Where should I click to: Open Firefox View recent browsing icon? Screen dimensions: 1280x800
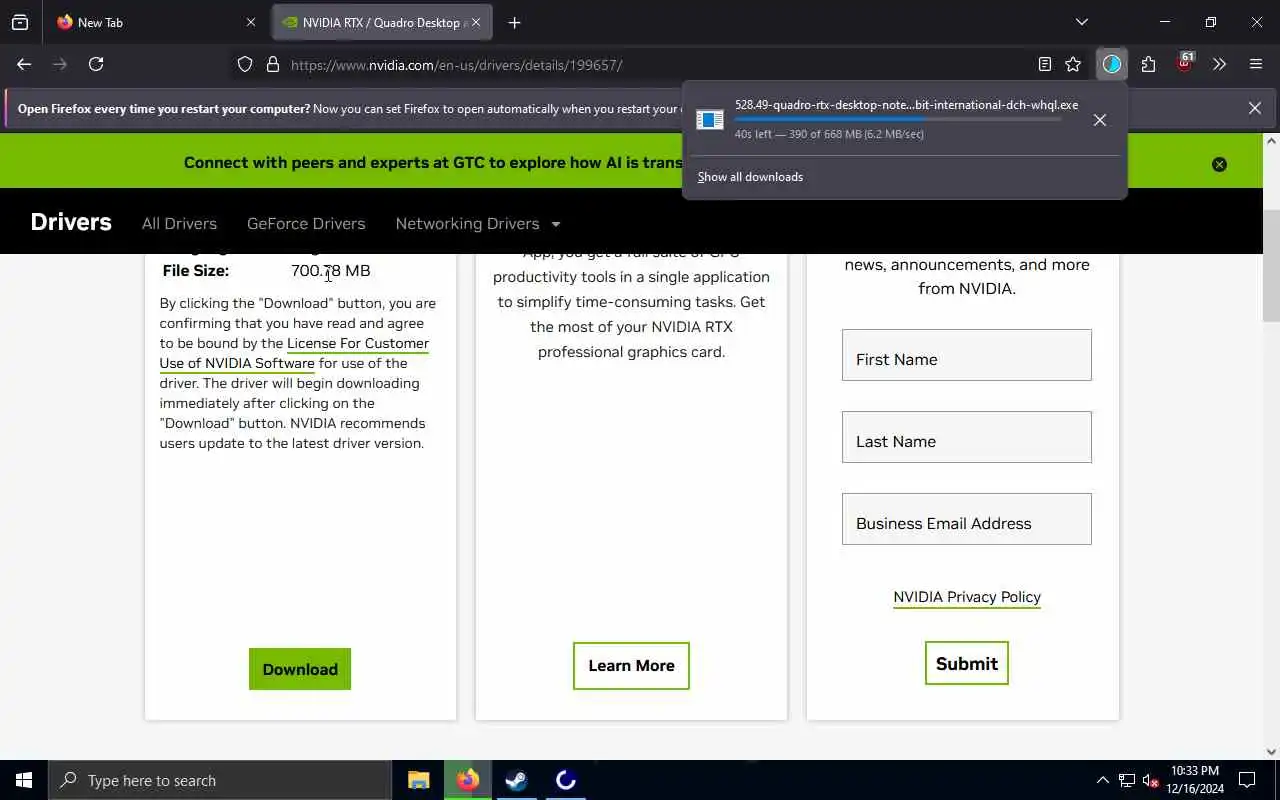(20, 22)
